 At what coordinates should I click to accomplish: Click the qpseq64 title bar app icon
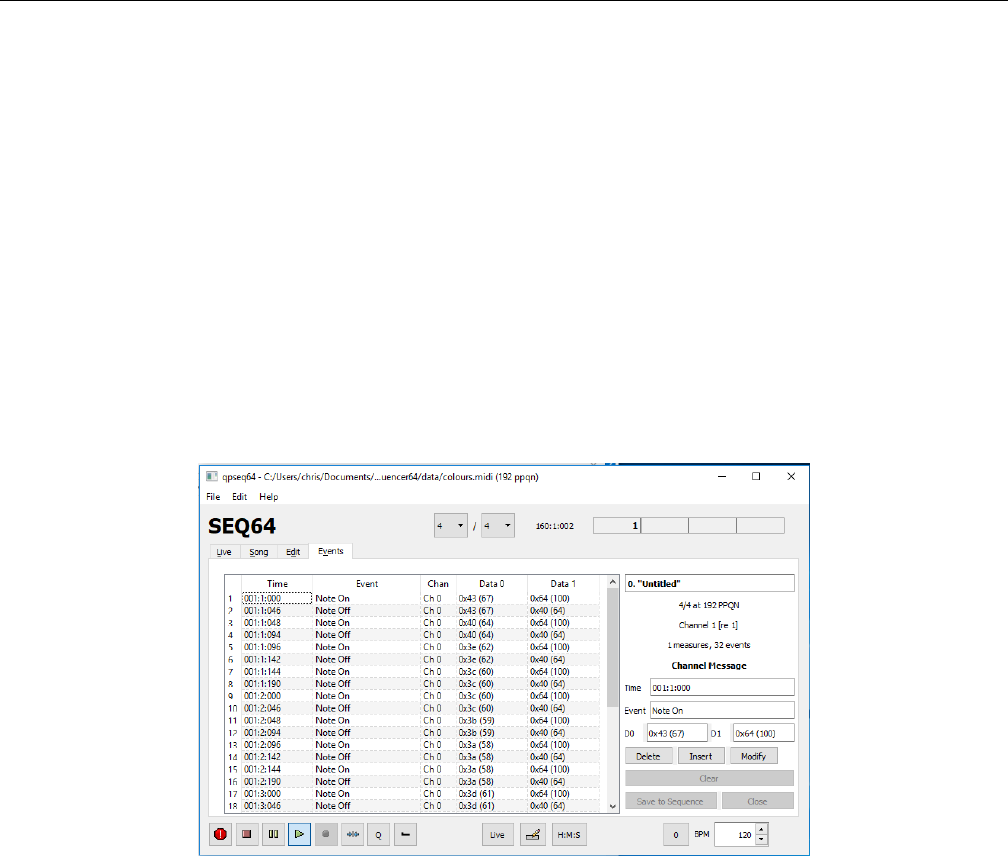click(x=212, y=477)
